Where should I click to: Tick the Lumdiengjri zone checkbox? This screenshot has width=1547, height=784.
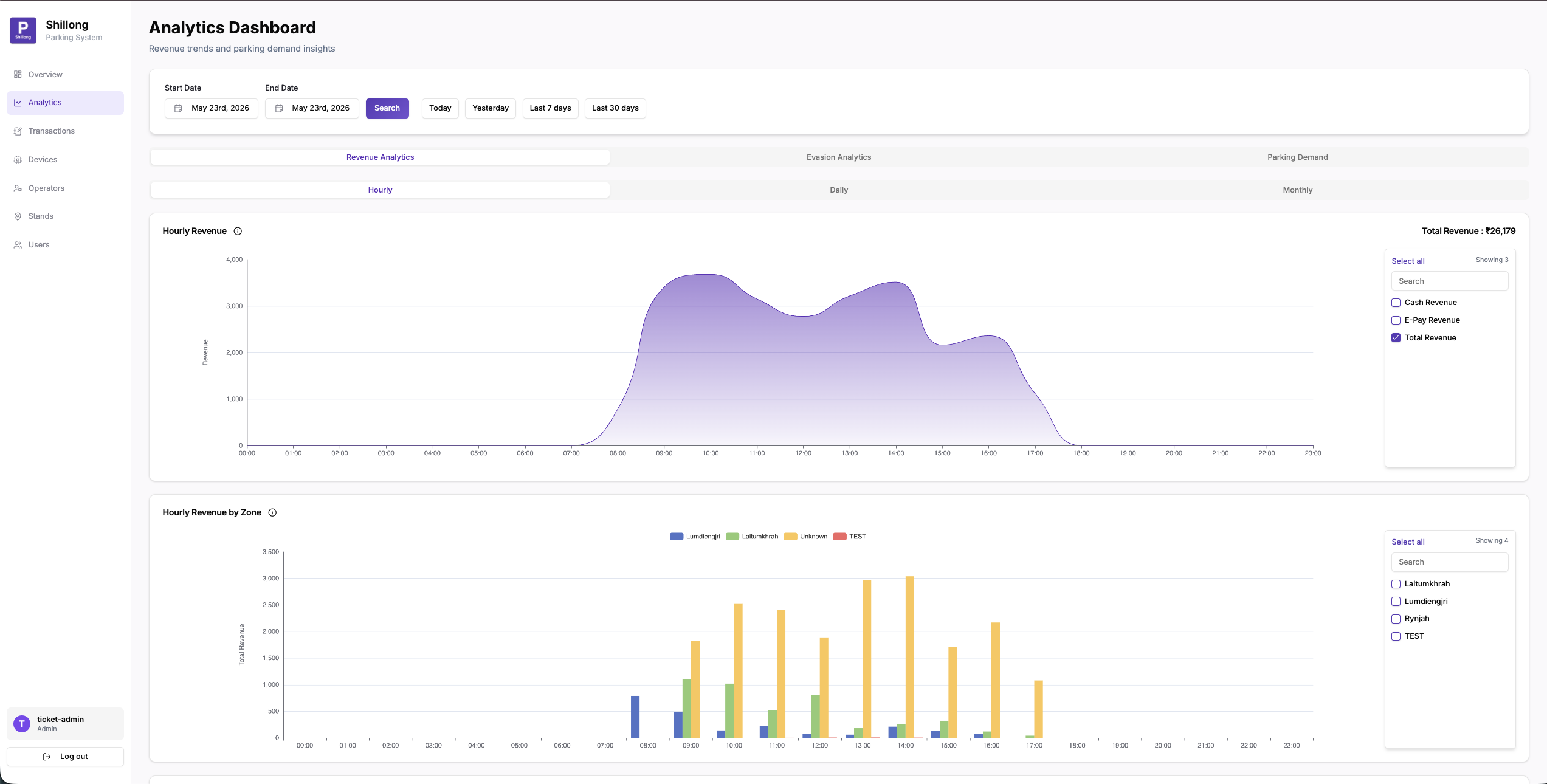coord(1396,602)
